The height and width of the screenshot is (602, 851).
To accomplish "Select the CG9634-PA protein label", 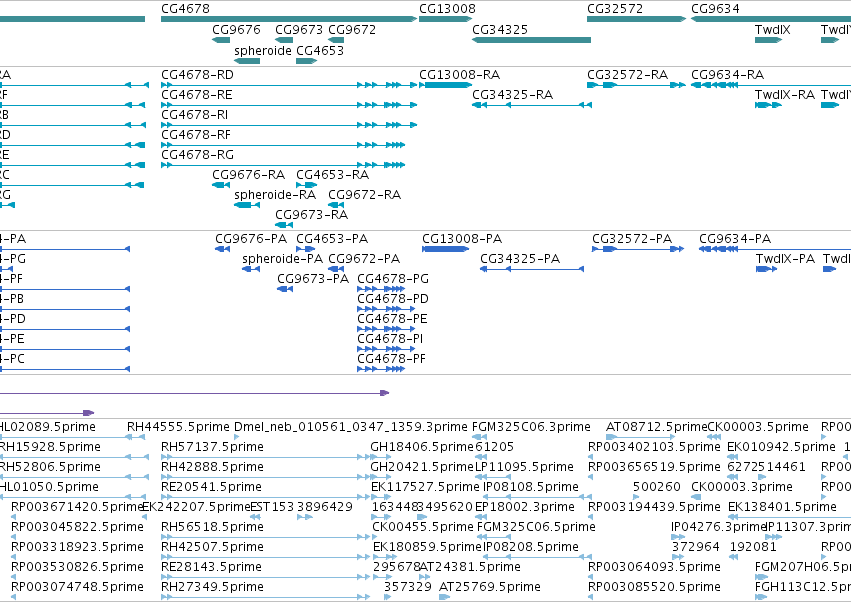I will click(x=735, y=239).
